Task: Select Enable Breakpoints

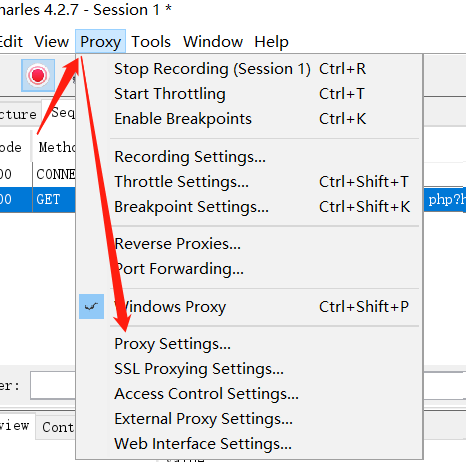Action: [x=249, y=119]
